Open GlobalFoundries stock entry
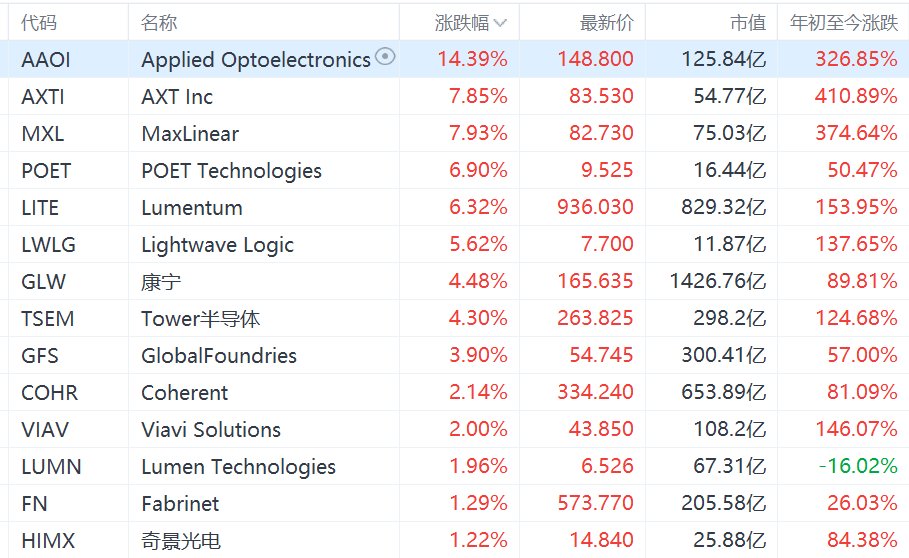 (x=454, y=356)
